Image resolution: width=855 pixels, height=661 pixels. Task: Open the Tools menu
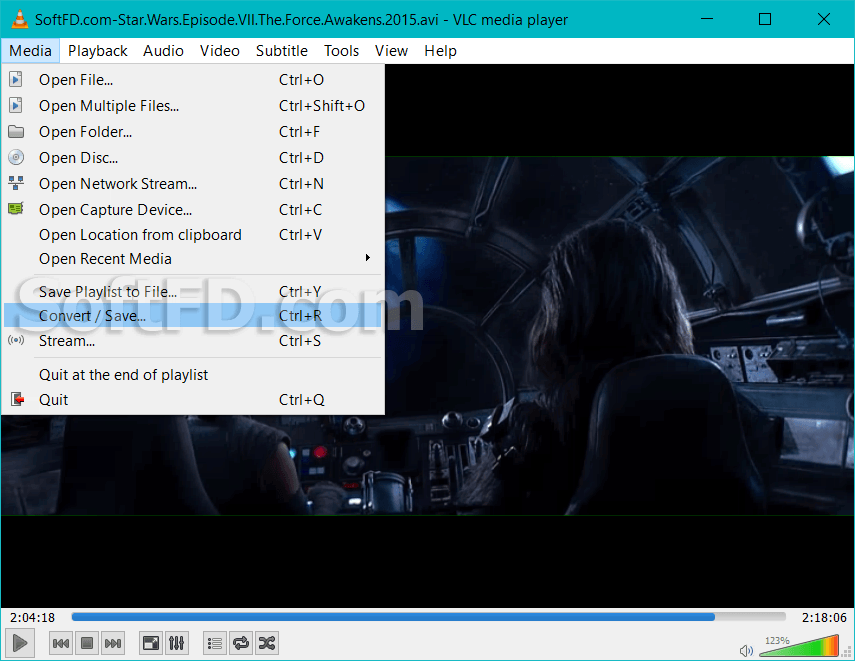(x=341, y=51)
